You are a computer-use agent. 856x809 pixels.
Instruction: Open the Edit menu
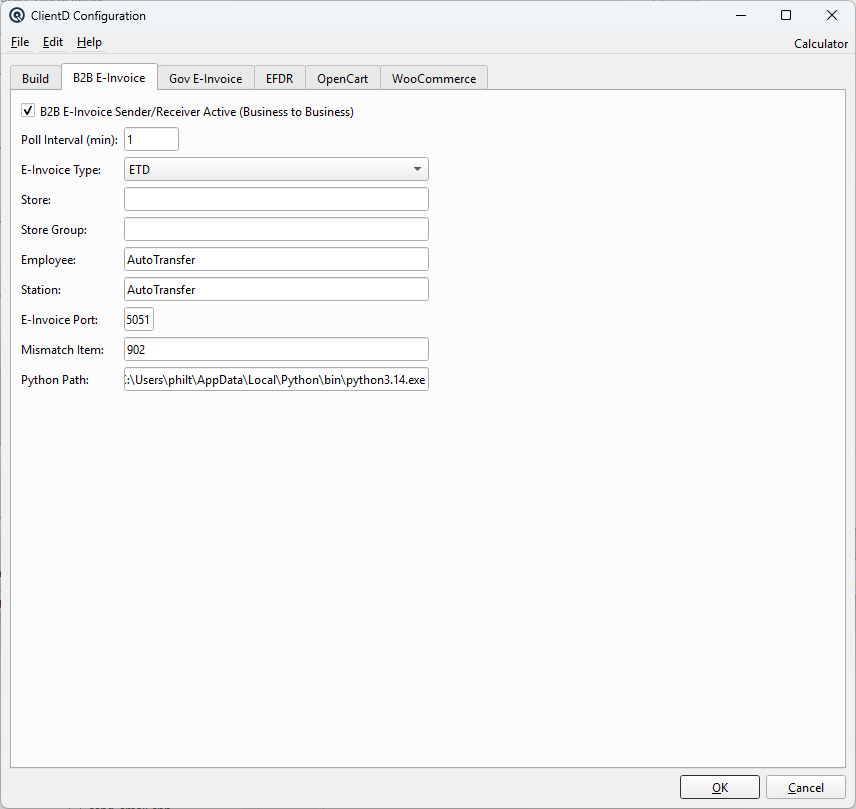53,42
